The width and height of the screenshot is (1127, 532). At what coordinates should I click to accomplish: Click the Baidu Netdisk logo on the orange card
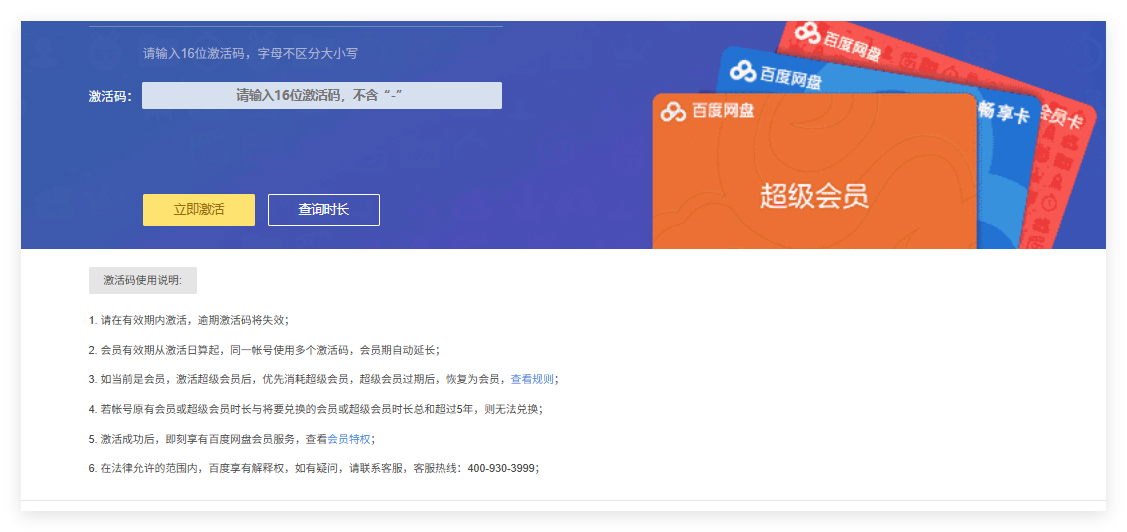707,111
